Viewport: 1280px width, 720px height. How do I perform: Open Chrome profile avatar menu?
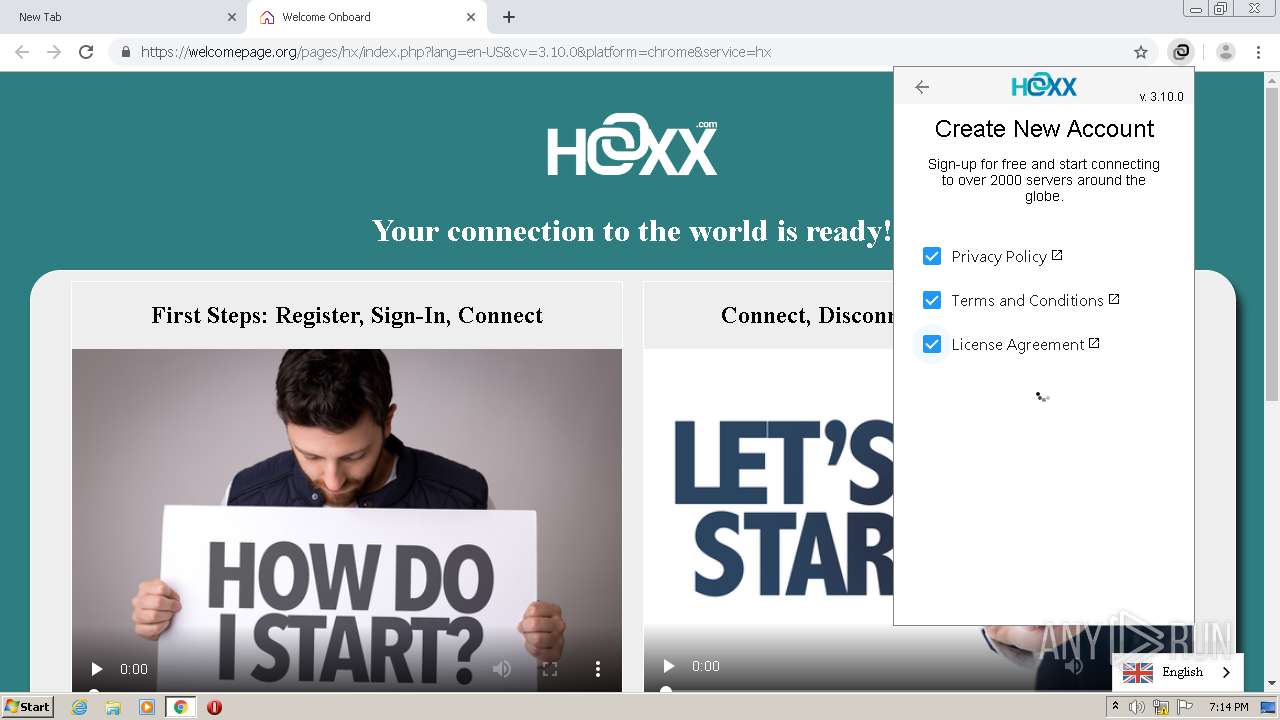1226,52
